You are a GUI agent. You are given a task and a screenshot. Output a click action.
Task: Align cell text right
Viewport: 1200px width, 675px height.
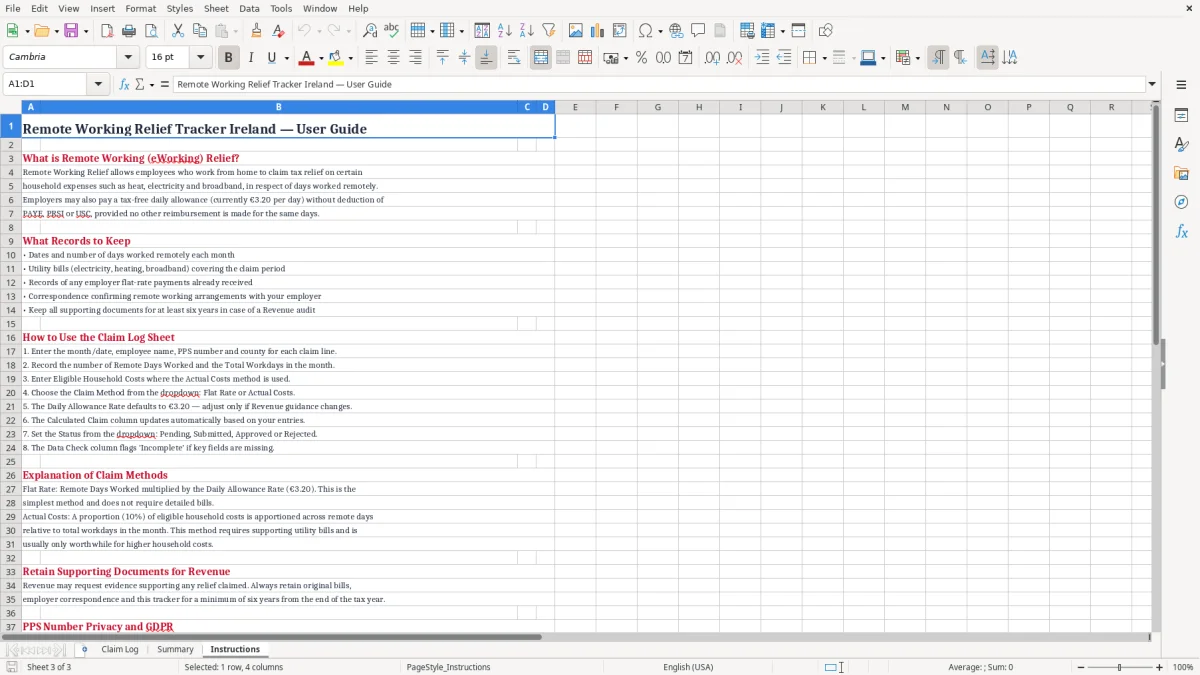coord(415,58)
